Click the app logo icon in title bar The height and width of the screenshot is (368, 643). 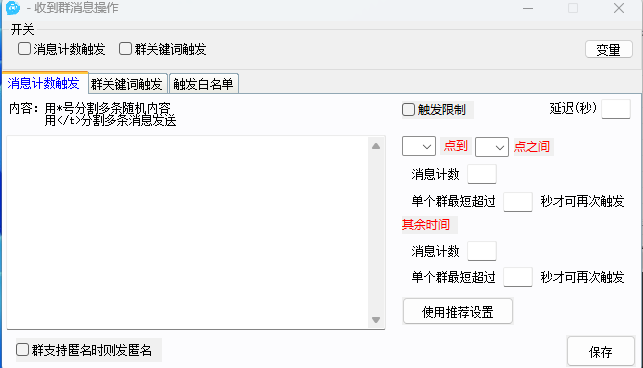point(13,7)
